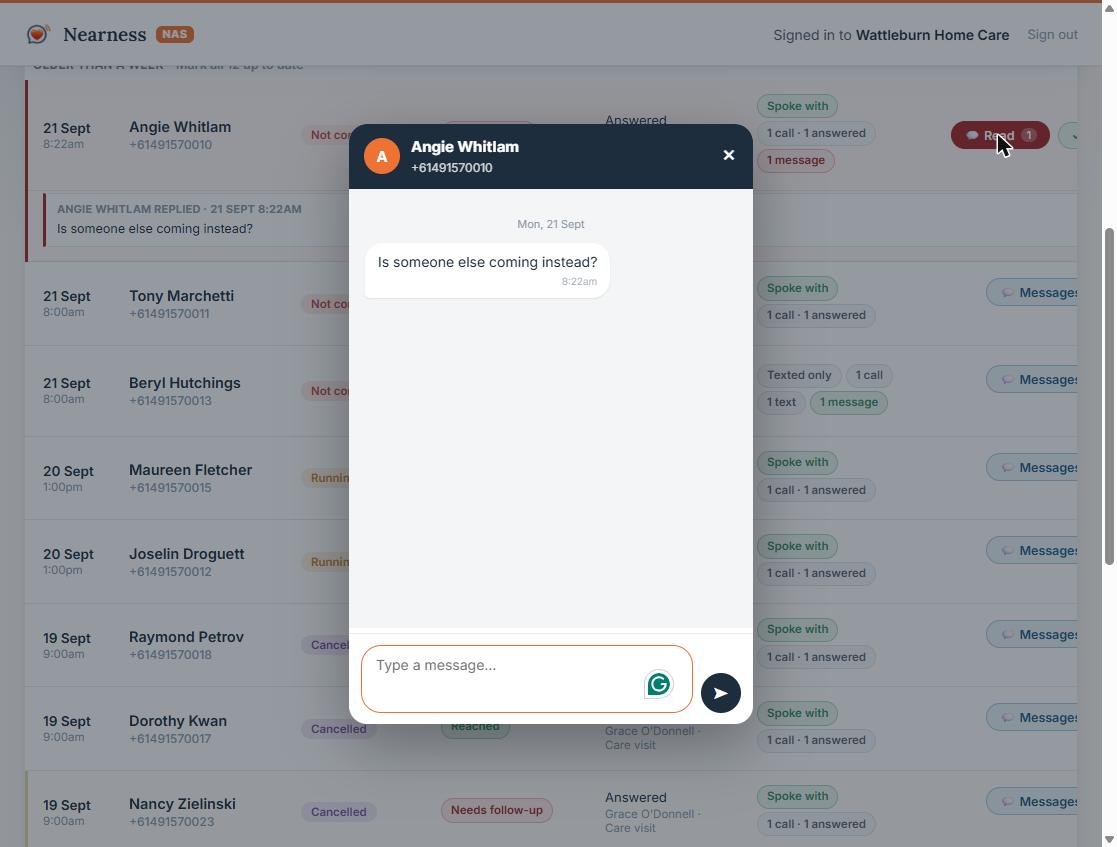
Task: Select phone number +61491570010 in the chat header
Action: point(452,168)
